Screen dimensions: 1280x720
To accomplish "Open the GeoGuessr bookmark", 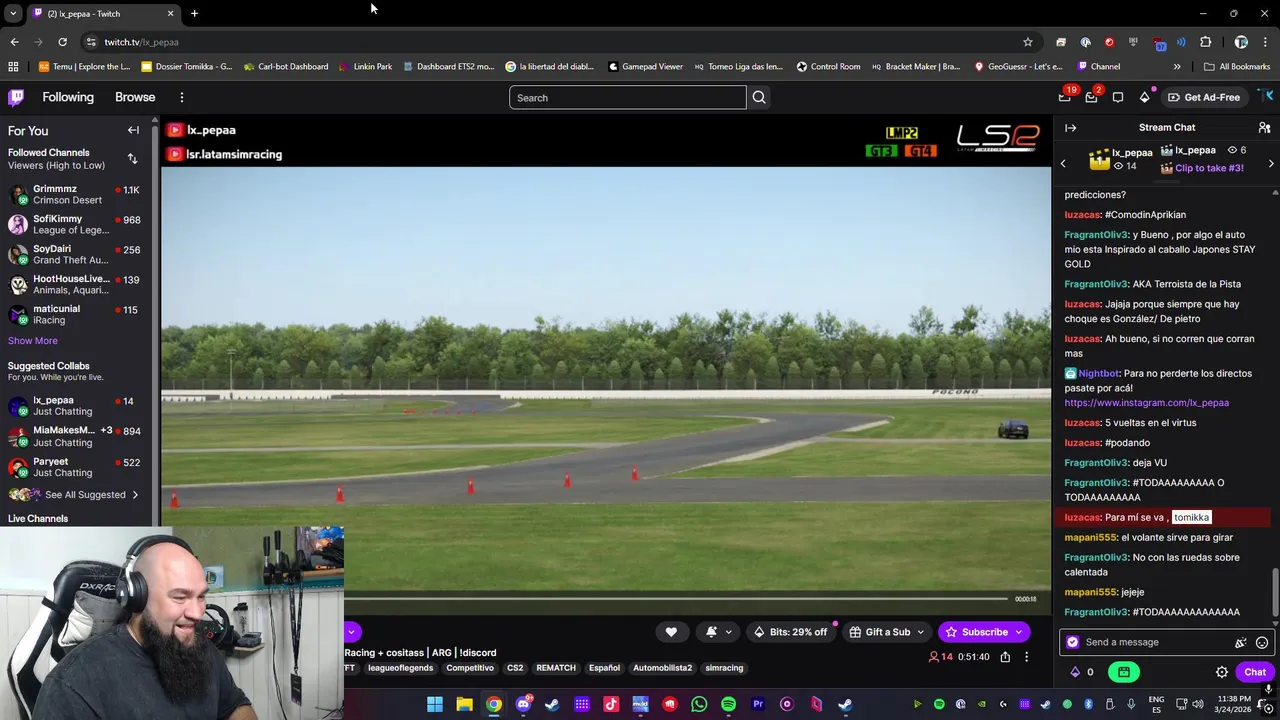I will 1018,67.
